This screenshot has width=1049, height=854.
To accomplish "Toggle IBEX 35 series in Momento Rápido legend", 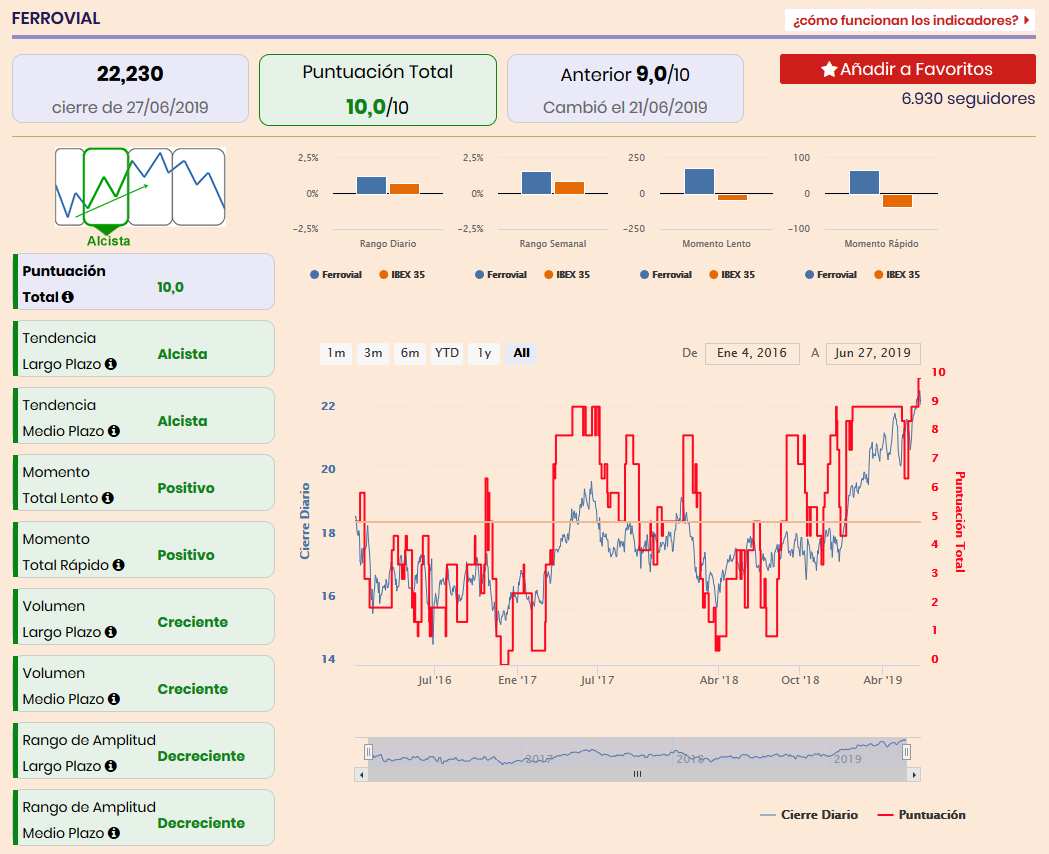I will 897,275.
